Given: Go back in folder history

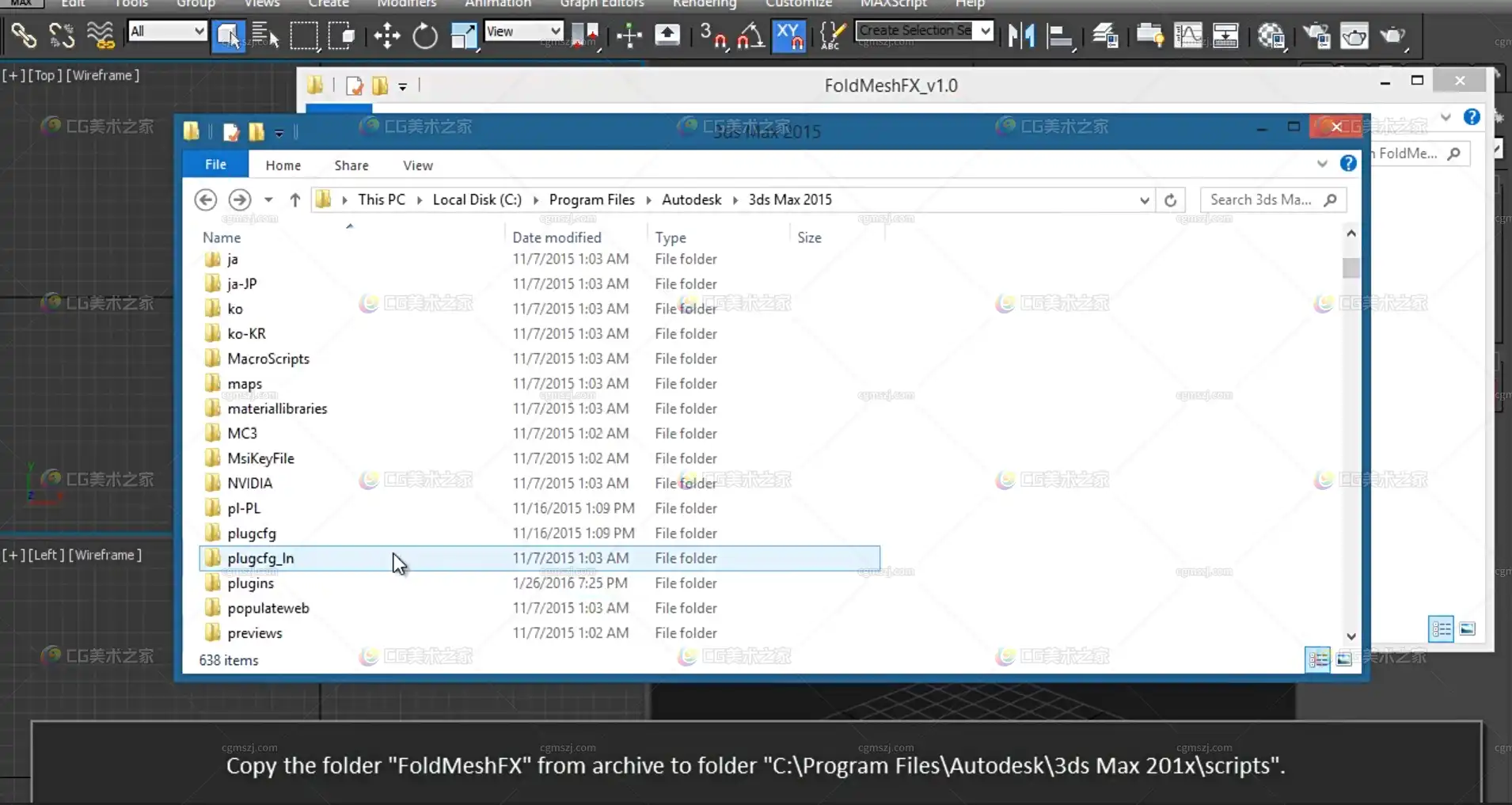Looking at the screenshot, I should coord(206,200).
